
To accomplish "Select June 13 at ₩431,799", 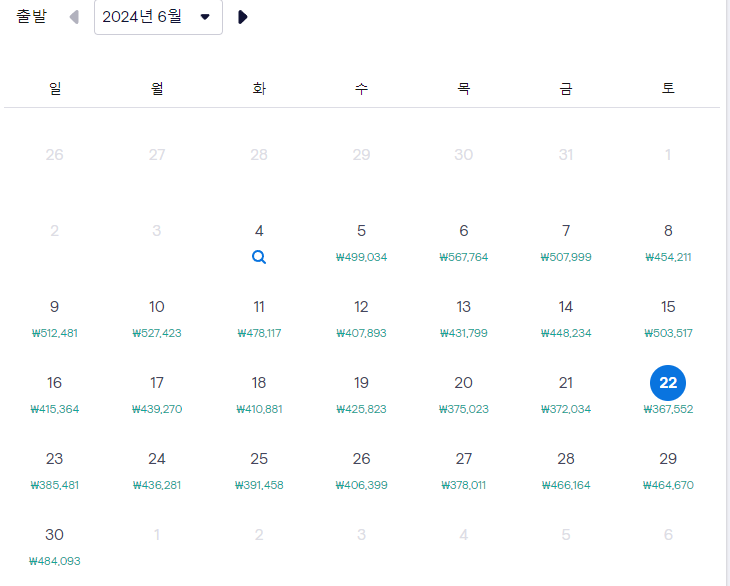I will 464,319.
